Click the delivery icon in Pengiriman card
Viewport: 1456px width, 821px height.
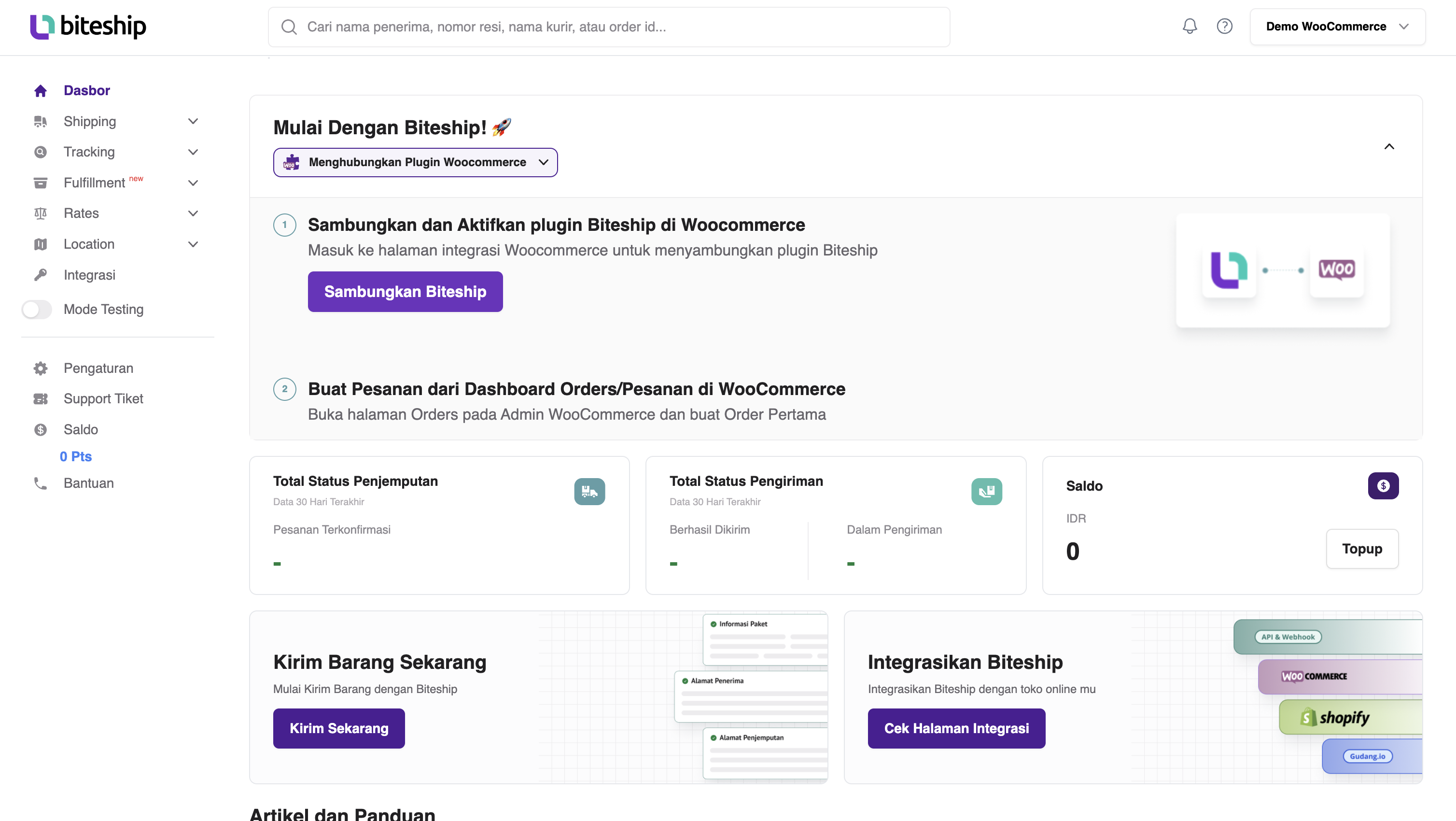point(986,491)
